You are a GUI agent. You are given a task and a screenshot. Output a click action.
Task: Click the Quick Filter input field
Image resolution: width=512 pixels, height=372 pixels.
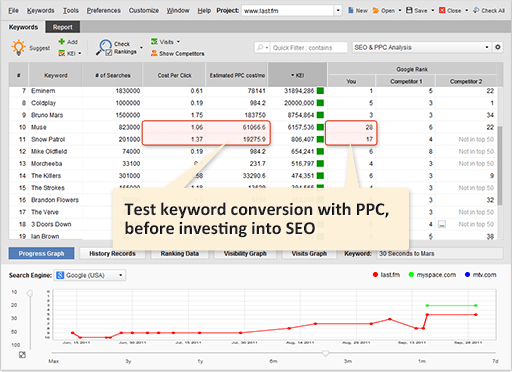pyautogui.click(x=309, y=48)
